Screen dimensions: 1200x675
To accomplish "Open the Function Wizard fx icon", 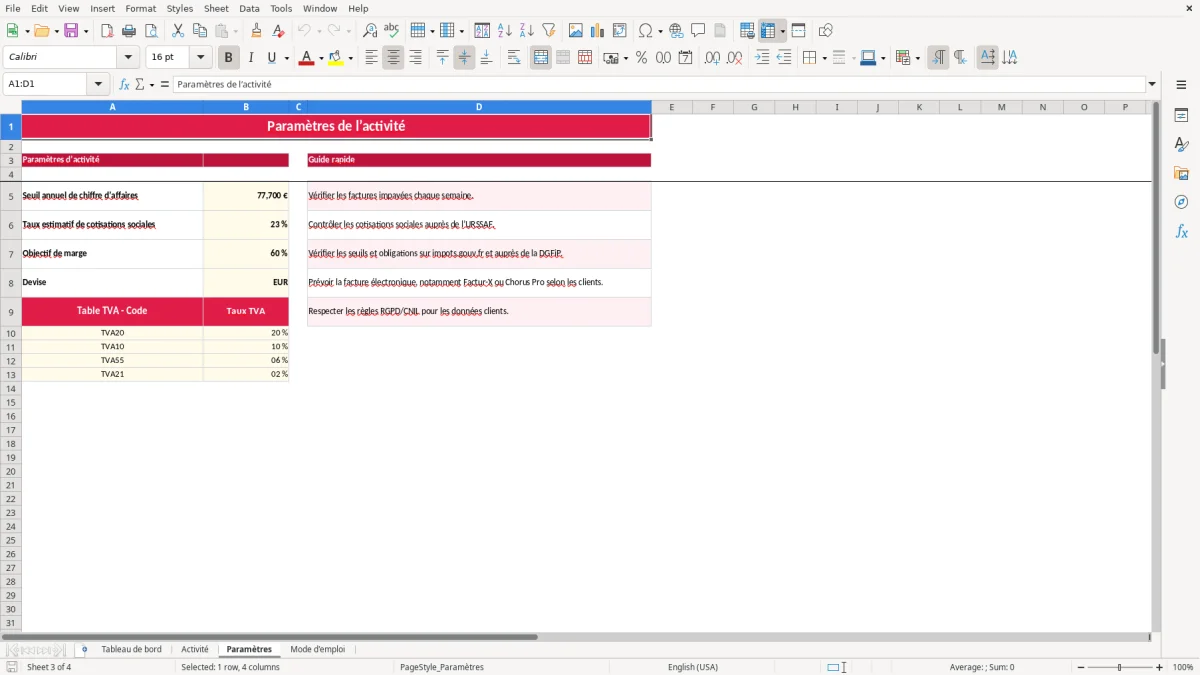I will coord(125,85).
